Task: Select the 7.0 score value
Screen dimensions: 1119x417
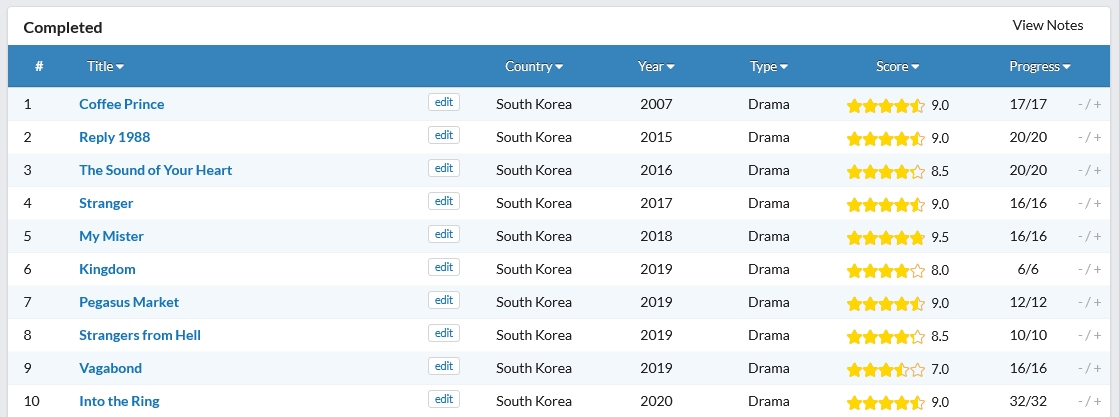Action: (x=940, y=370)
